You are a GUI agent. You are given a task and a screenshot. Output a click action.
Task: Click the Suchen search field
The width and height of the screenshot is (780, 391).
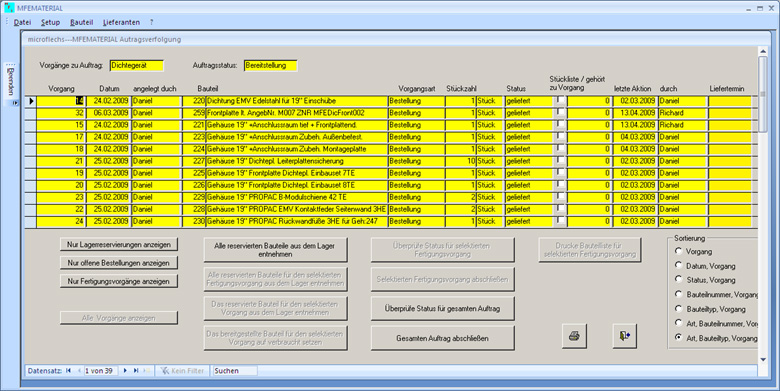[x=235, y=371]
